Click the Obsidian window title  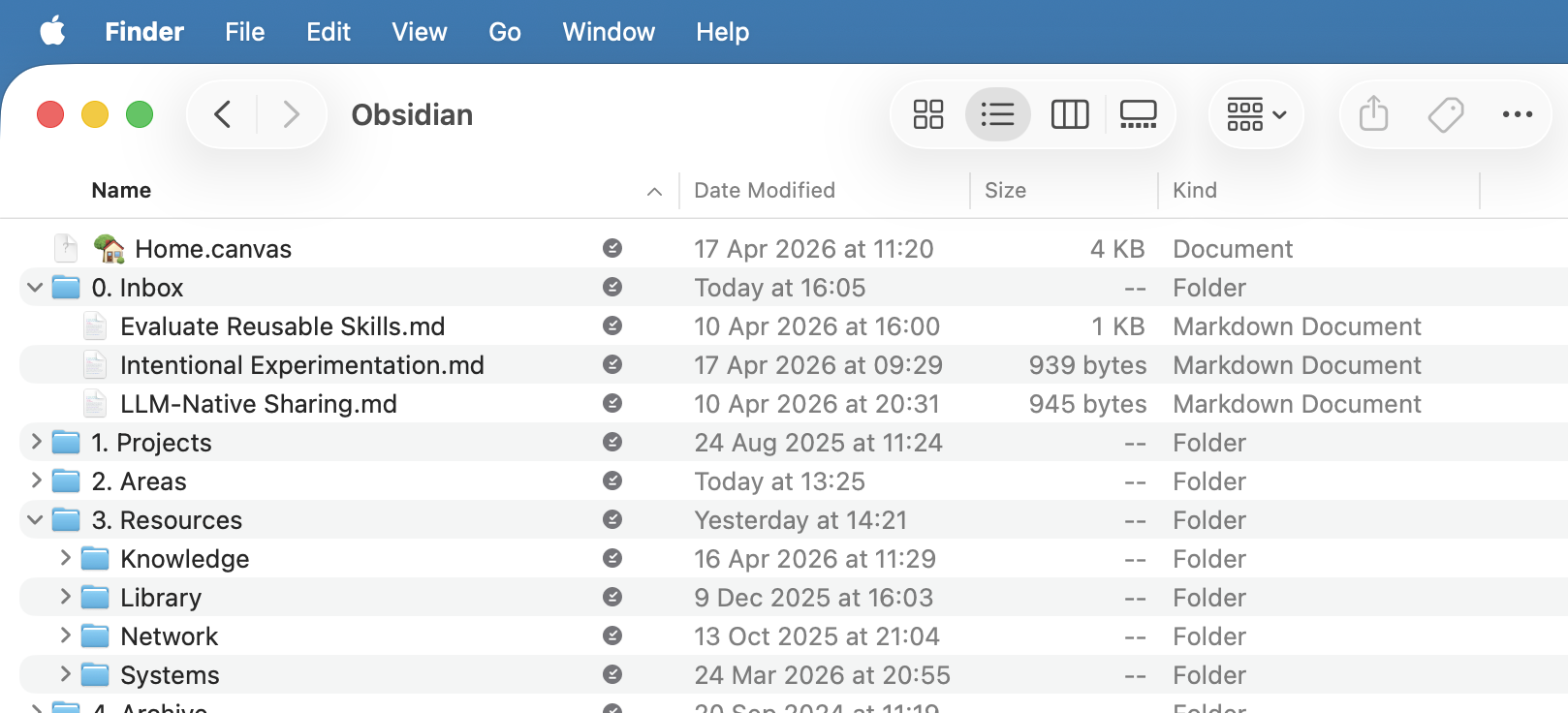[x=412, y=114]
